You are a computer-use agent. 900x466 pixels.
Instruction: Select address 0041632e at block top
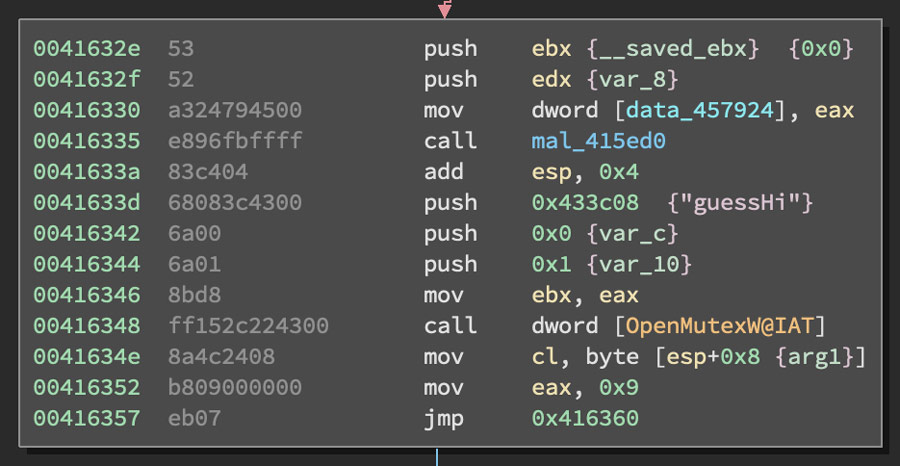86,48
